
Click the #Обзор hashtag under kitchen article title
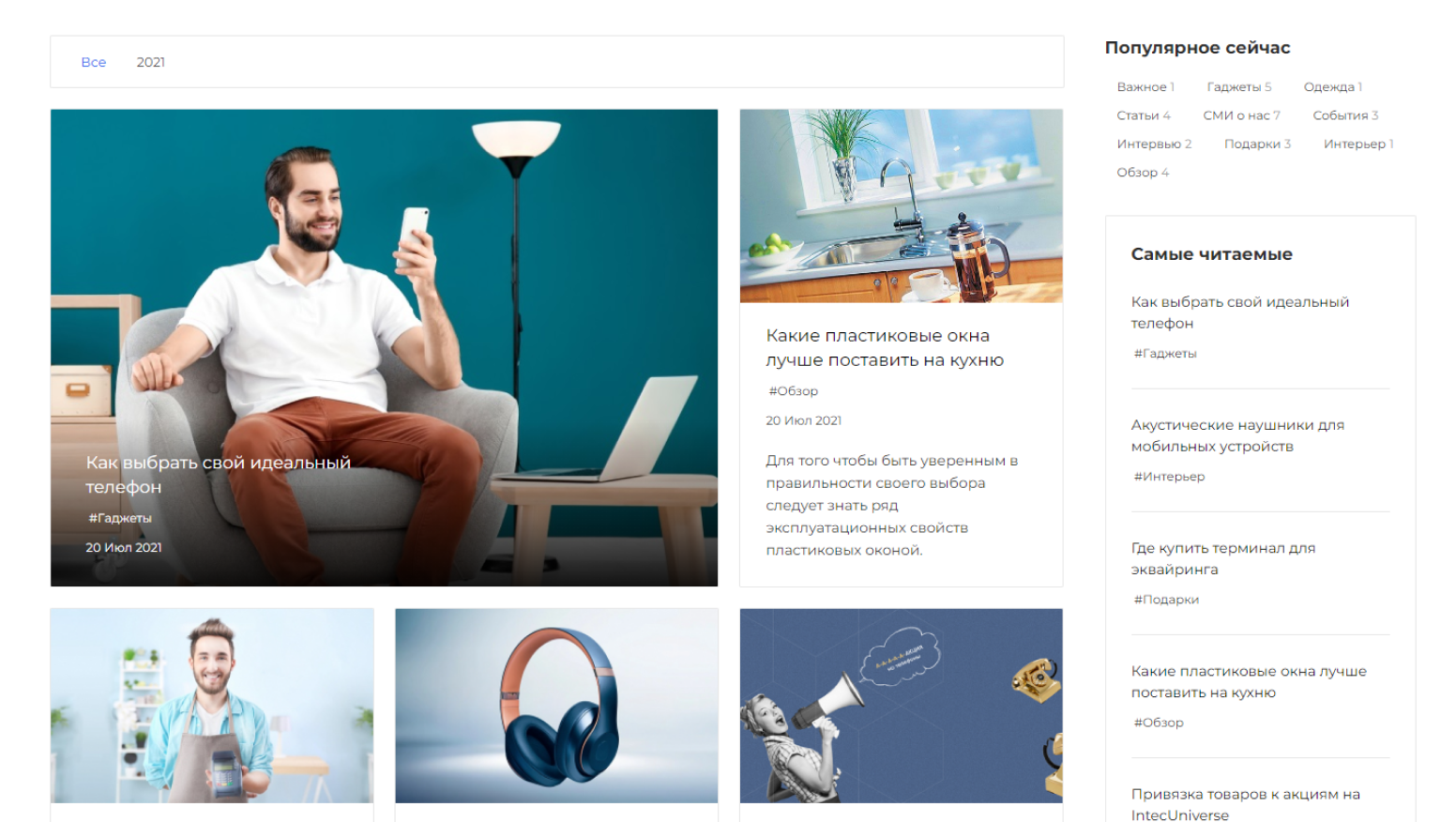pos(793,390)
